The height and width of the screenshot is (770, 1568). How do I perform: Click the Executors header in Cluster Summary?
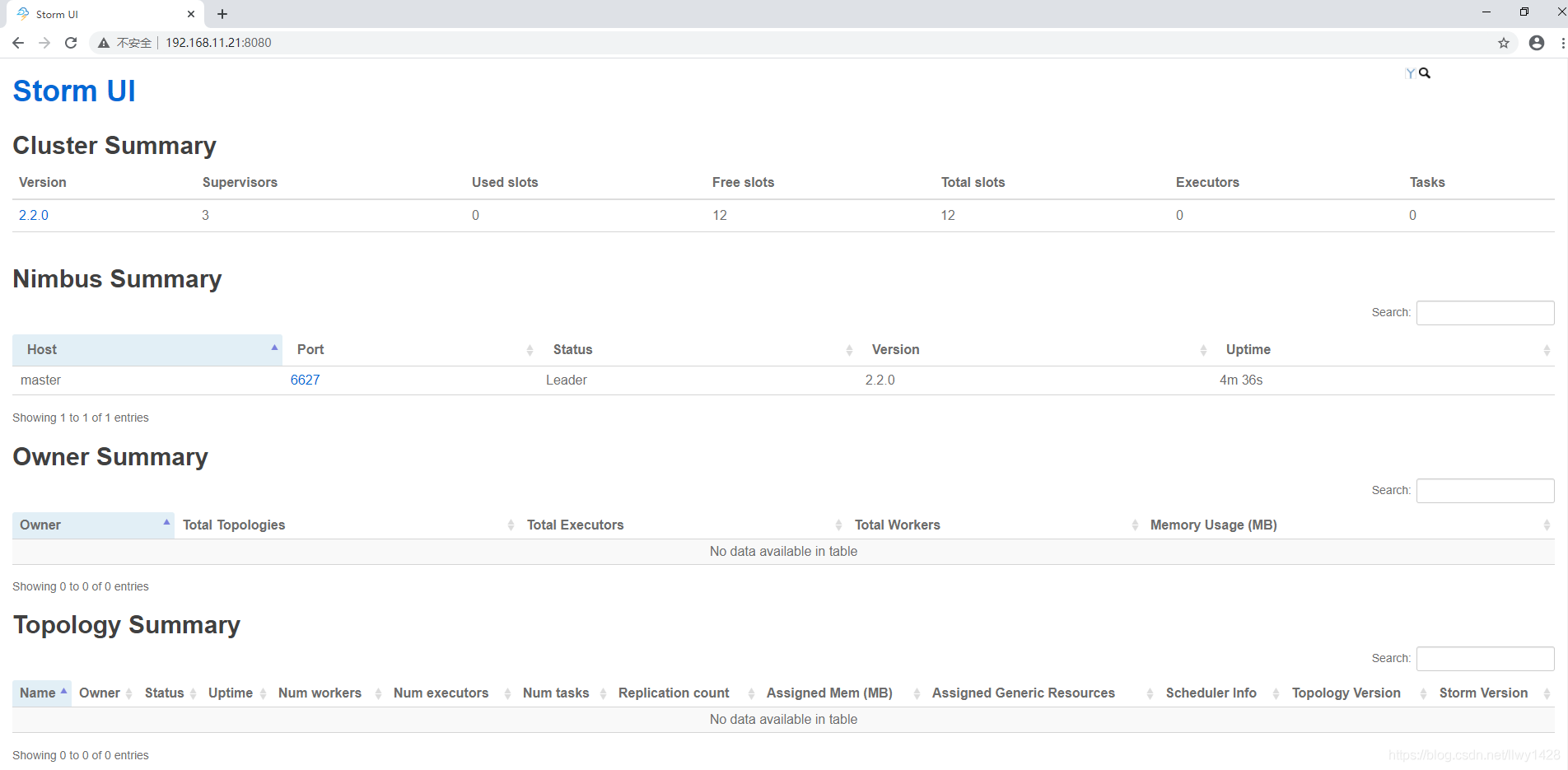pos(1207,183)
